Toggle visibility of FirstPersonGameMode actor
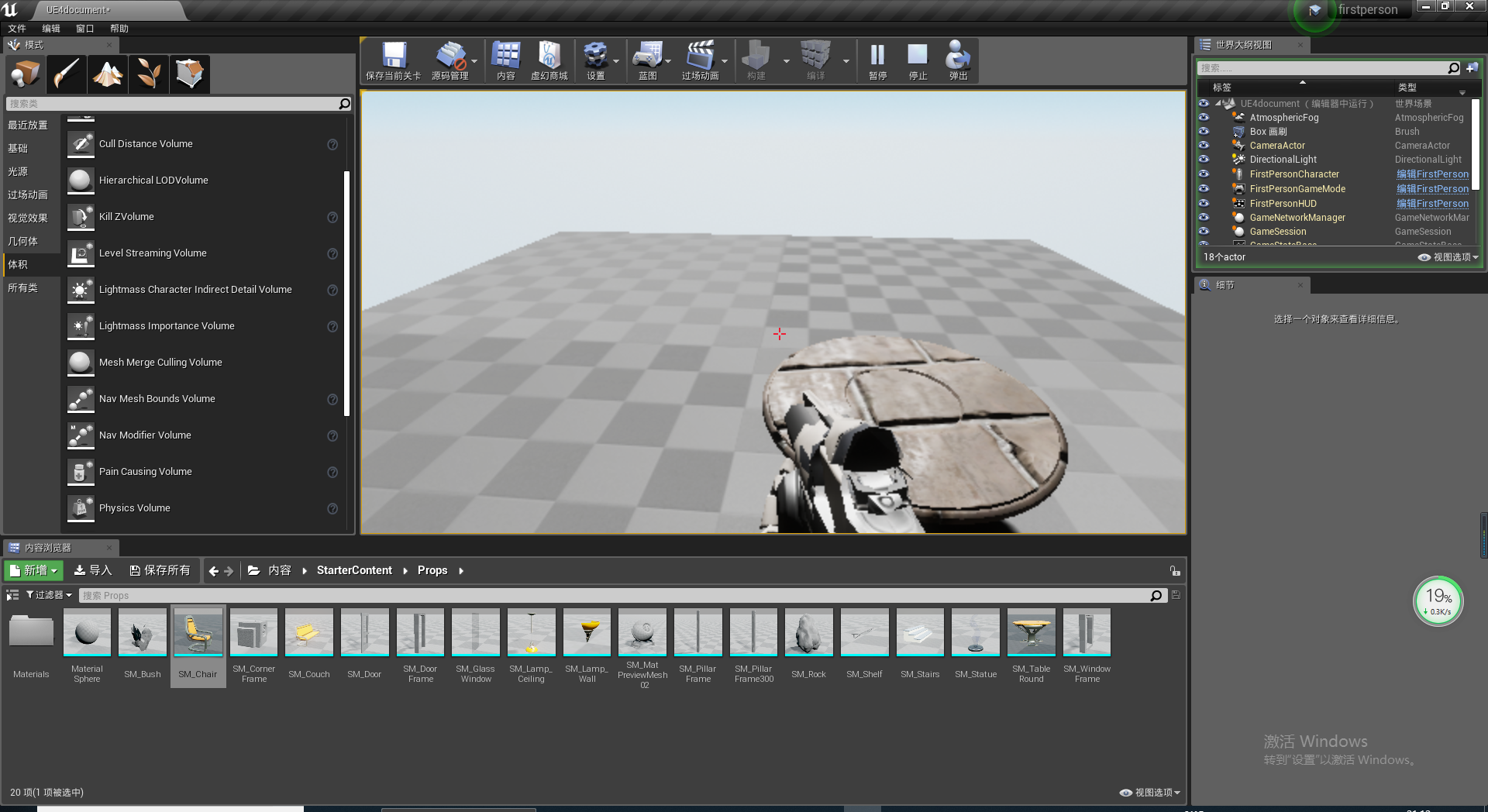Image resolution: width=1488 pixels, height=812 pixels. pyautogui.click(x=1204, y=189)
